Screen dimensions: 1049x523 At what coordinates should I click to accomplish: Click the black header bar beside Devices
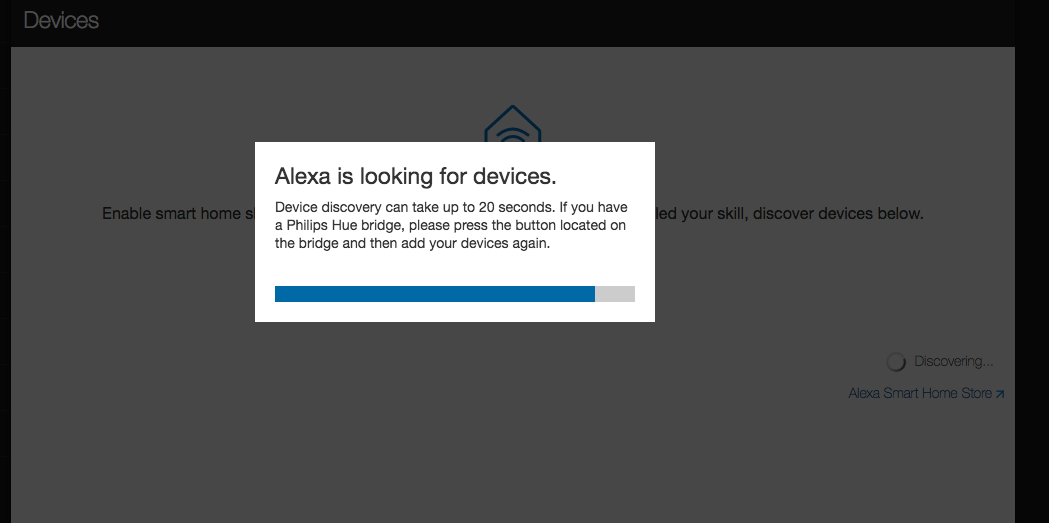click(x=500, y=20)
